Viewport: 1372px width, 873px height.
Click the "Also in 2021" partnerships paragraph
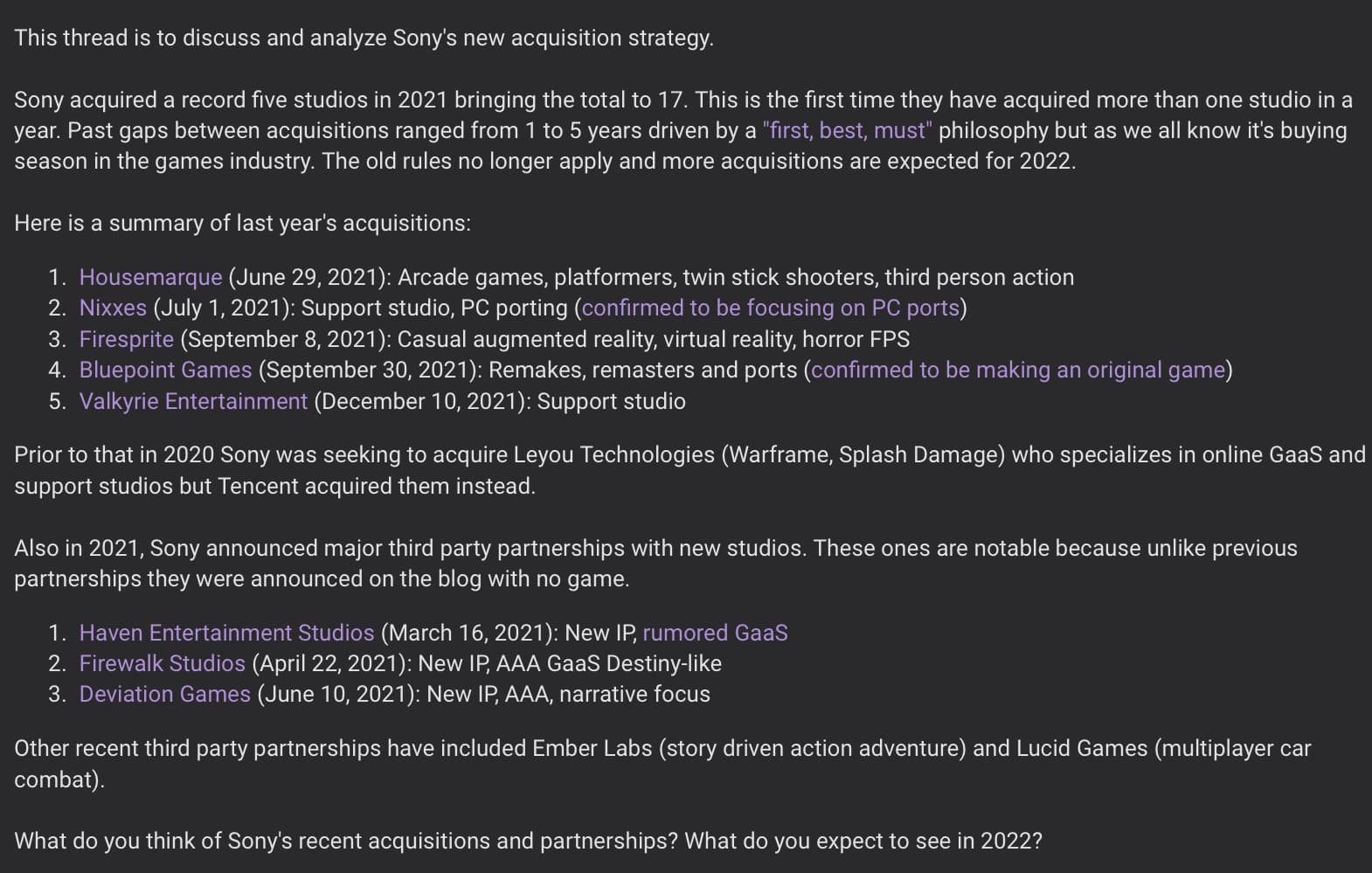tap(655, 564)
